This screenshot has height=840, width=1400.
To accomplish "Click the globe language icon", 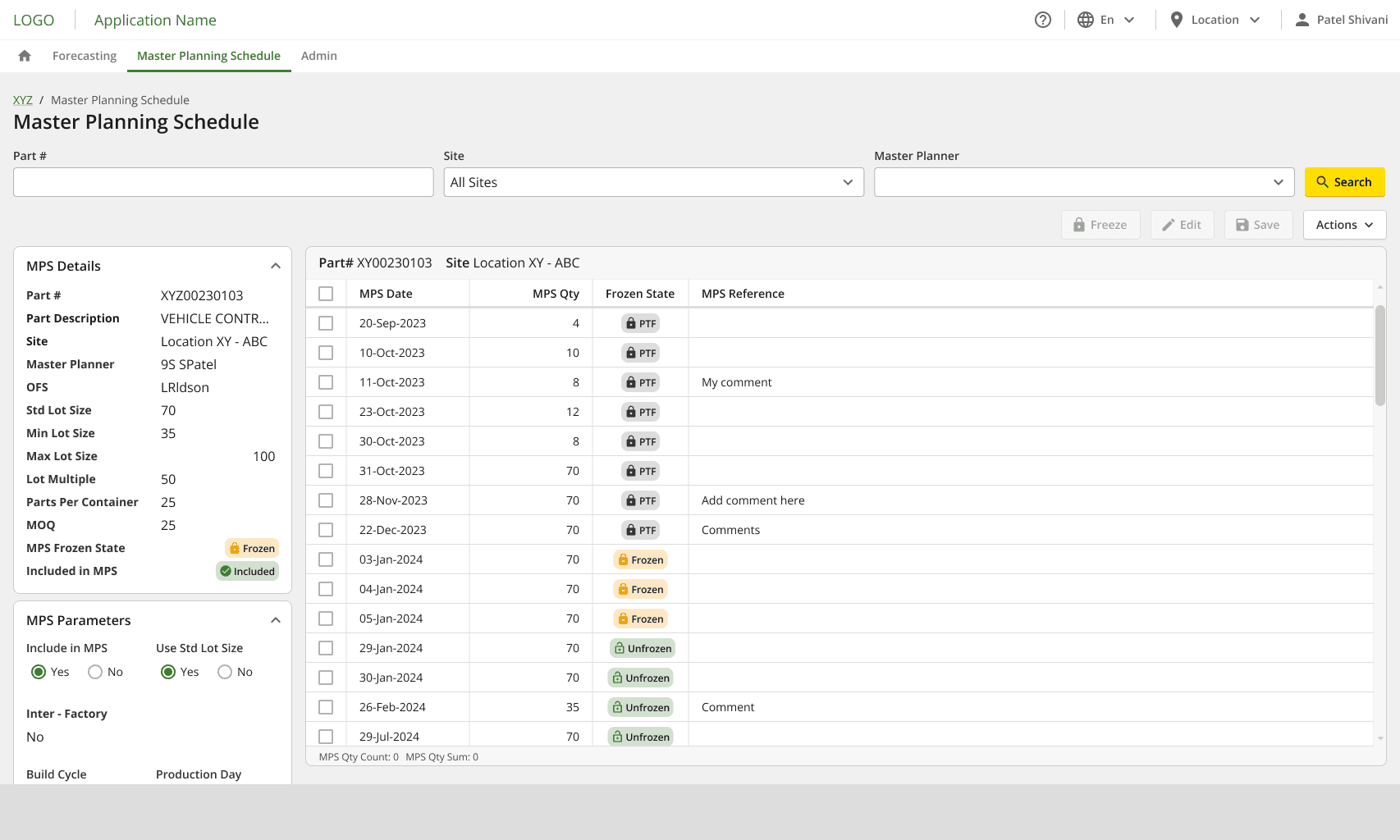I will coord(1086,20).
